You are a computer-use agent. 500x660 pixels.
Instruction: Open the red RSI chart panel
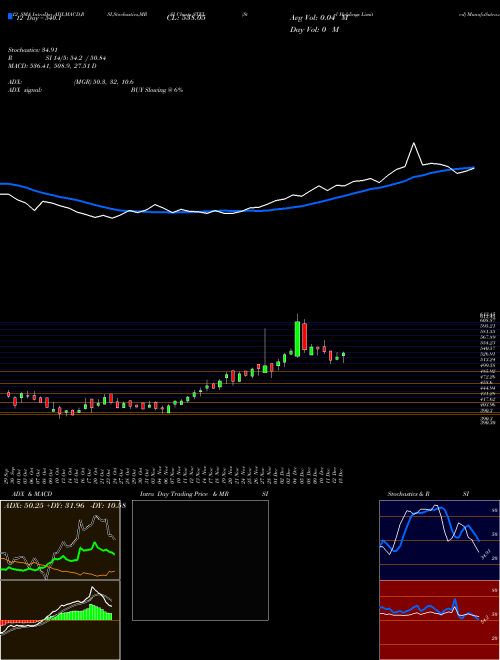(x=439, y=620)
